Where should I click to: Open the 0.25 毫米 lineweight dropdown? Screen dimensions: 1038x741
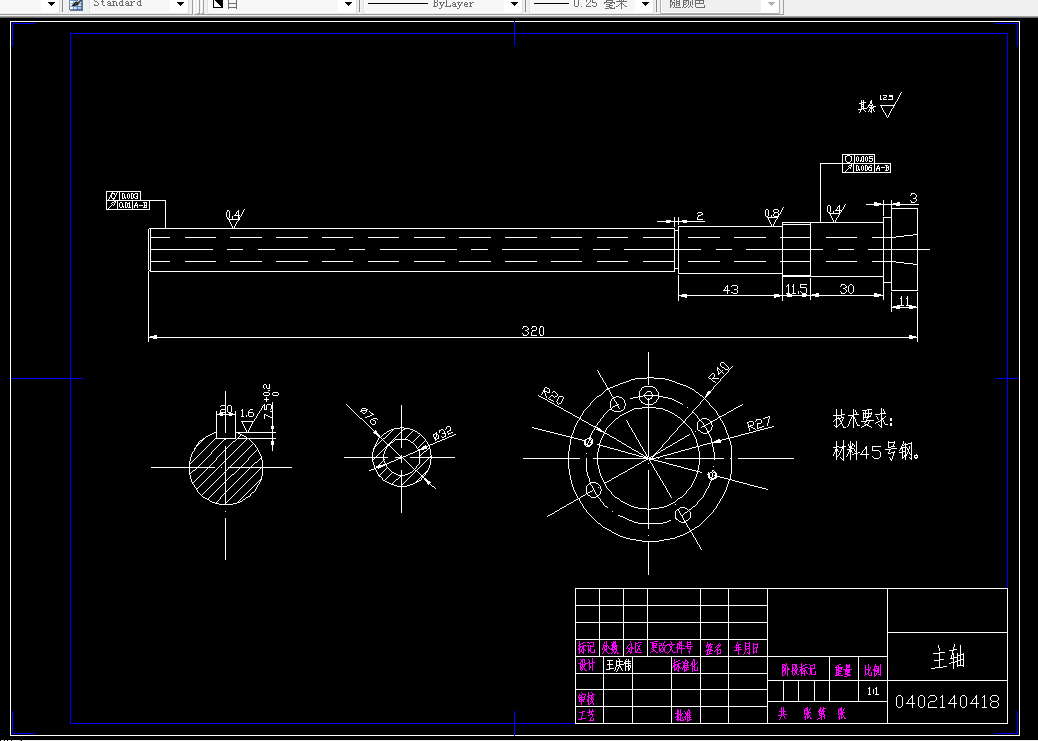point(645,5)
